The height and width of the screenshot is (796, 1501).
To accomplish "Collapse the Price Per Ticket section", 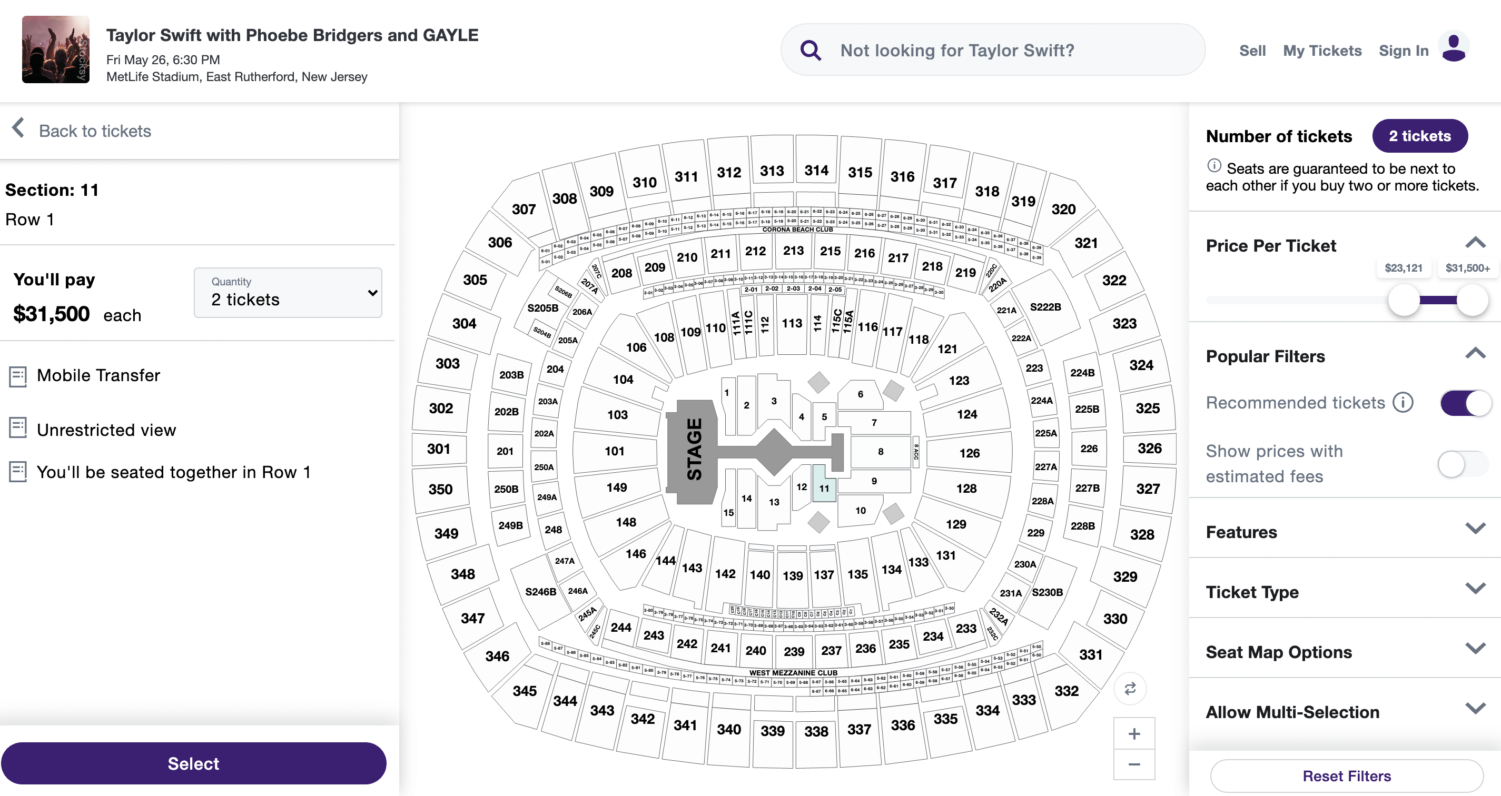I will click(1475, 243).
